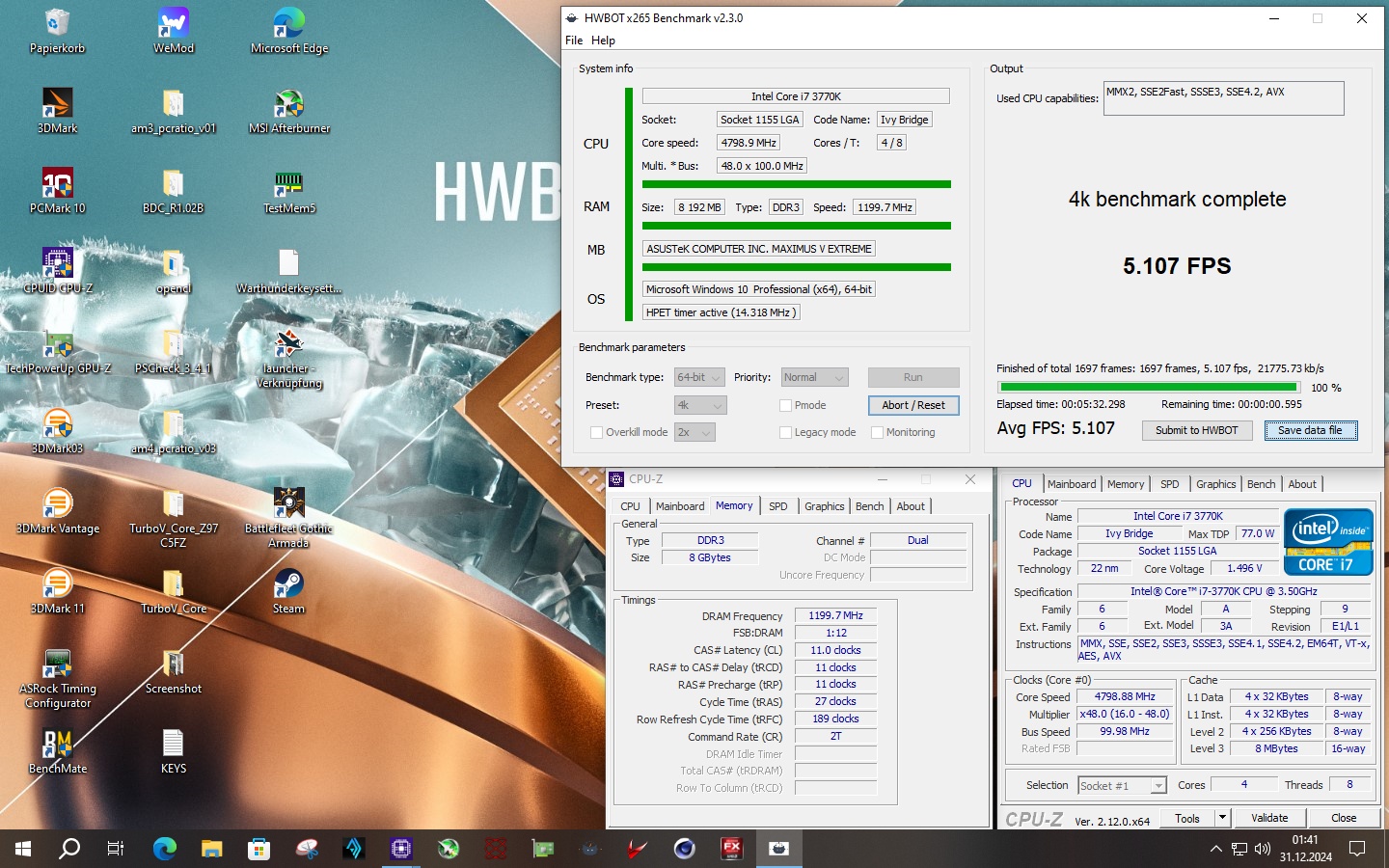Launch 3DMark03 desktop icon
This screenshot has width=1389, height=868.
[x=57, y=431]
